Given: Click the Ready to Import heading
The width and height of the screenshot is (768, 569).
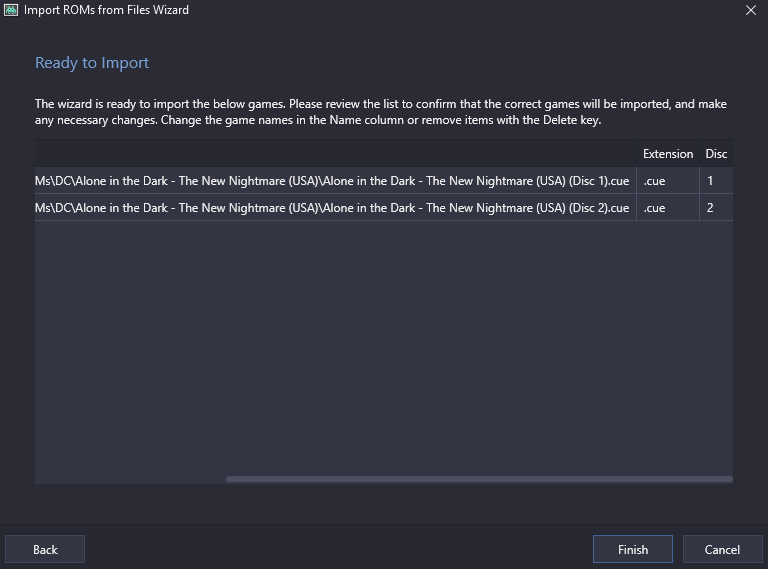Looking at the screenshot, I should pos(92,63).
